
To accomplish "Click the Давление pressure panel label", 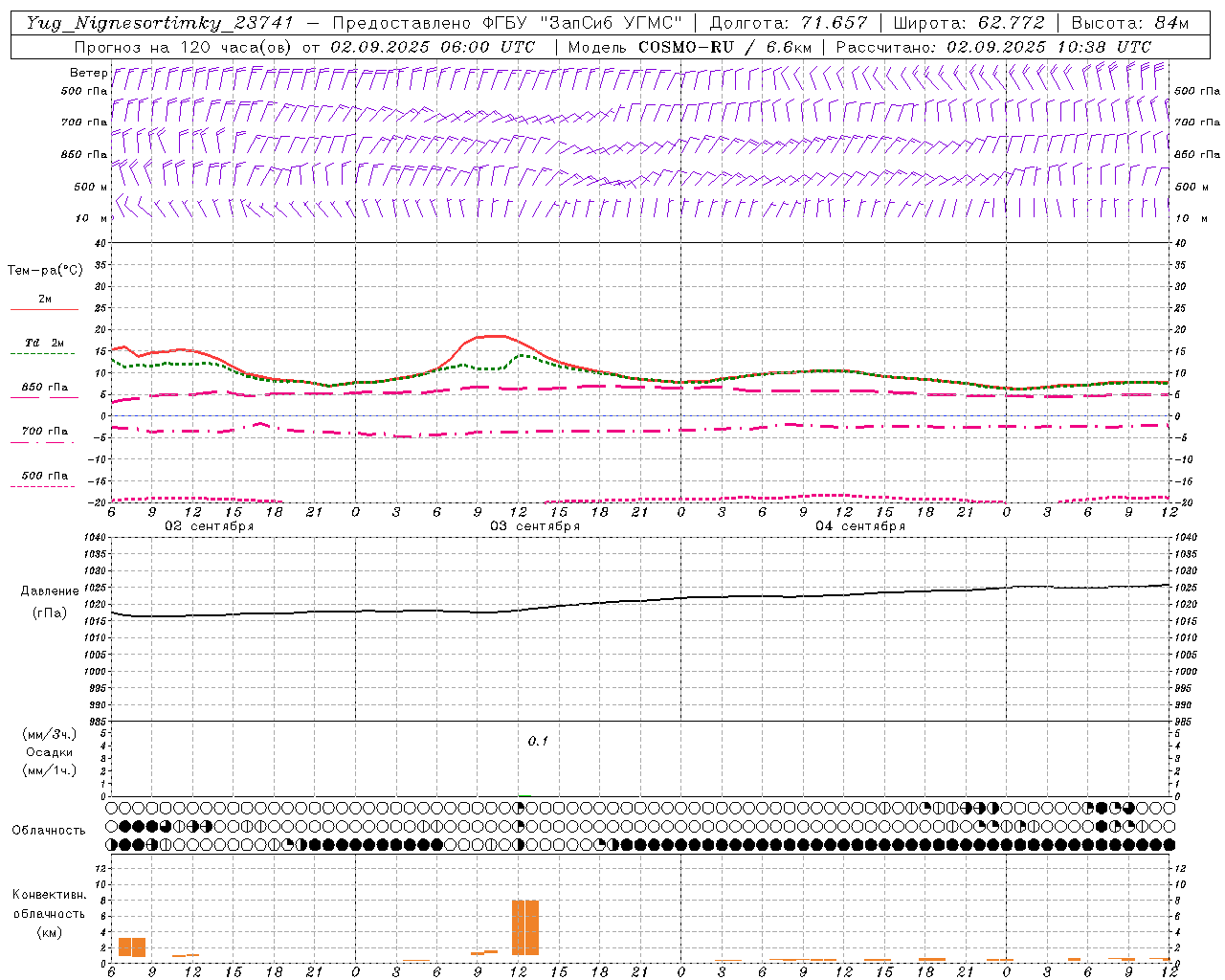I will pos(50,591).
